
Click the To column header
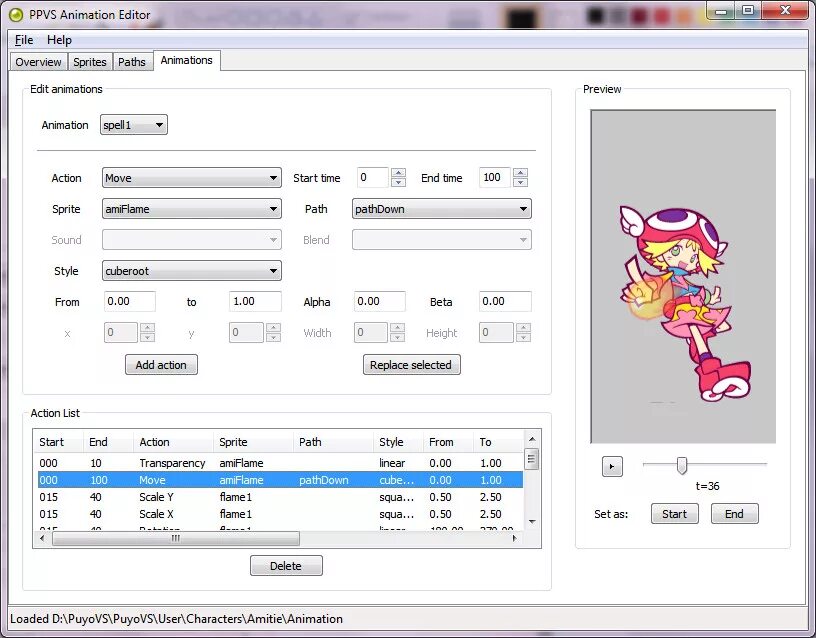(x=498, y=442)
